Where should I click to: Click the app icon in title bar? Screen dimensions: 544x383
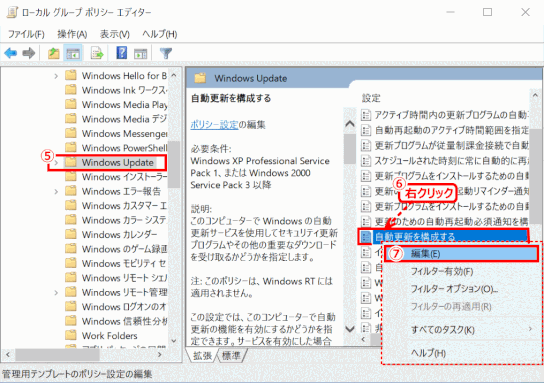coord(12,12)
